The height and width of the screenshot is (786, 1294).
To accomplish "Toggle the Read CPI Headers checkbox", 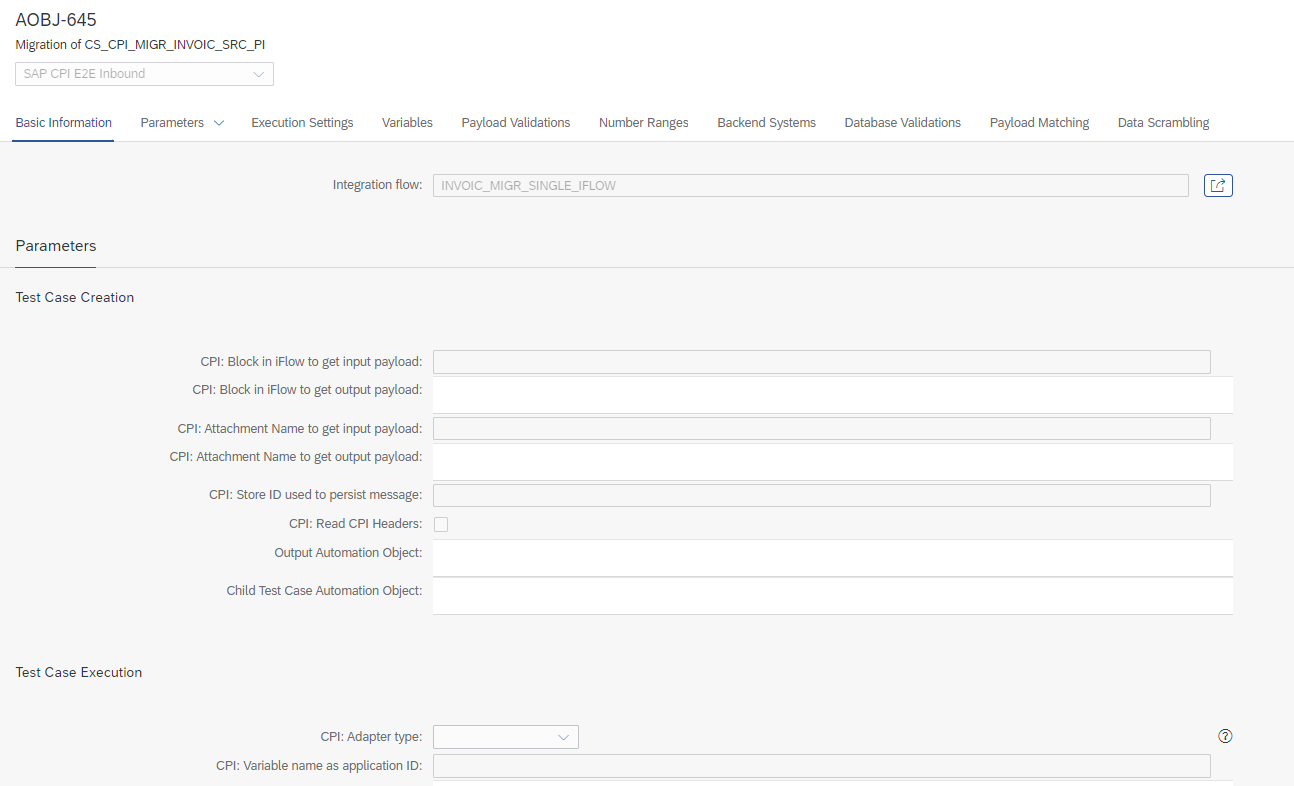I will [x=441, y=524].
